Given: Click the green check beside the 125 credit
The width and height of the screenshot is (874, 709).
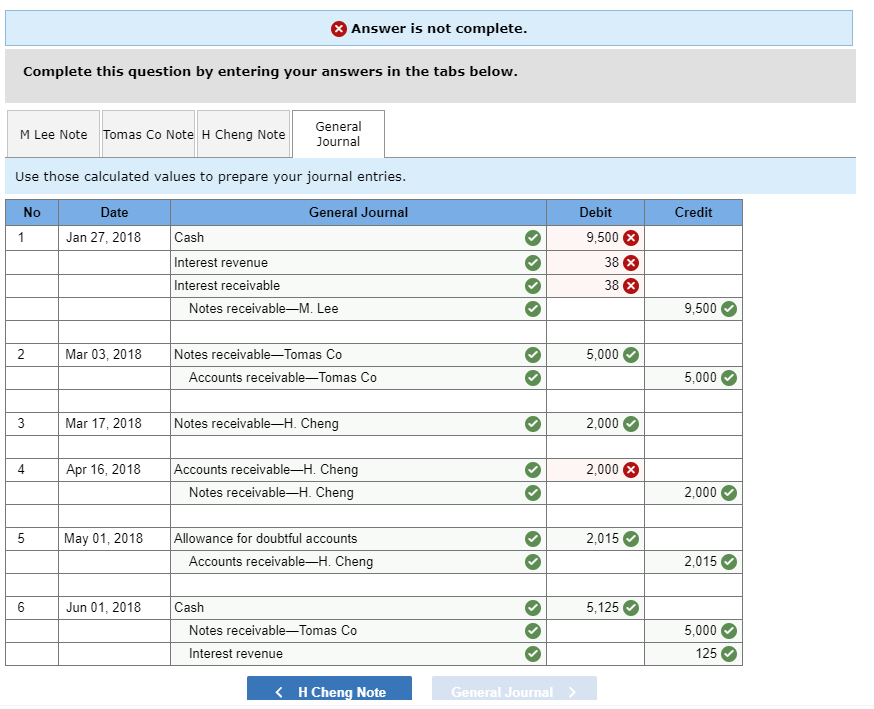Looking at the screenshot, I should point(729,654).
